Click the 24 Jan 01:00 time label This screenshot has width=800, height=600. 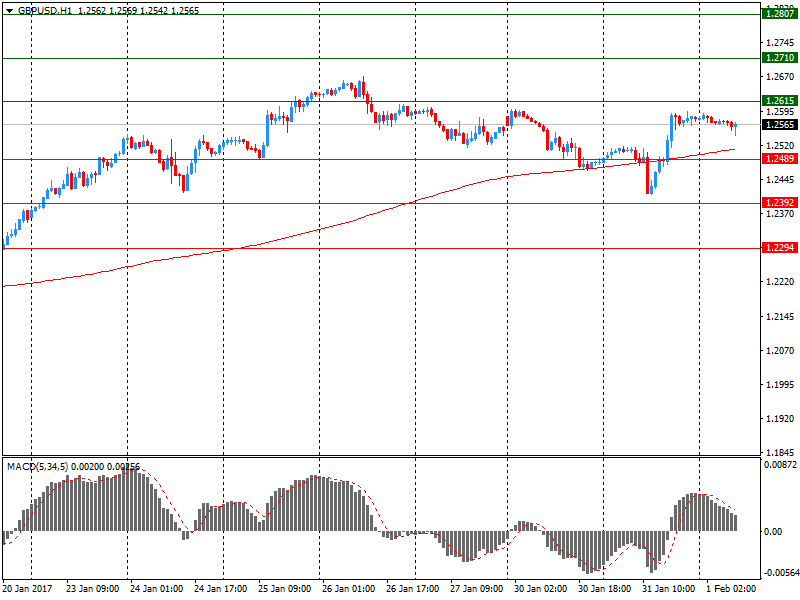[157, 589]
